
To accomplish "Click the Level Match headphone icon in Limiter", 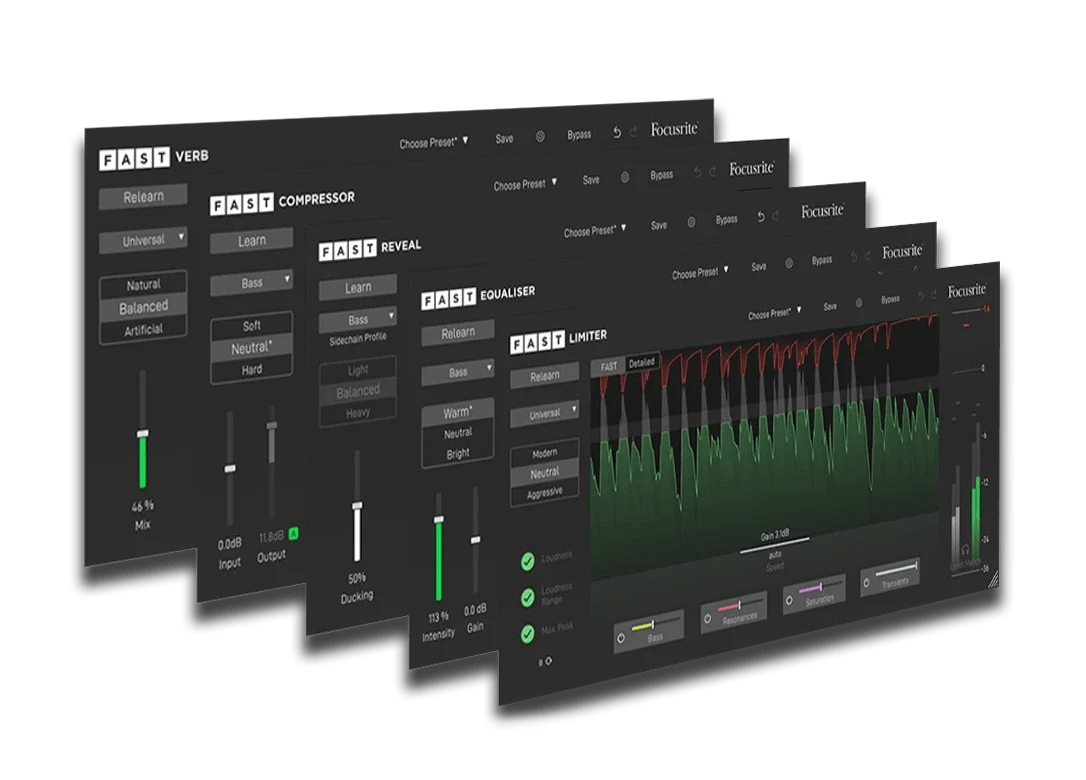I will pyautogui.click(x=965, y=549).
